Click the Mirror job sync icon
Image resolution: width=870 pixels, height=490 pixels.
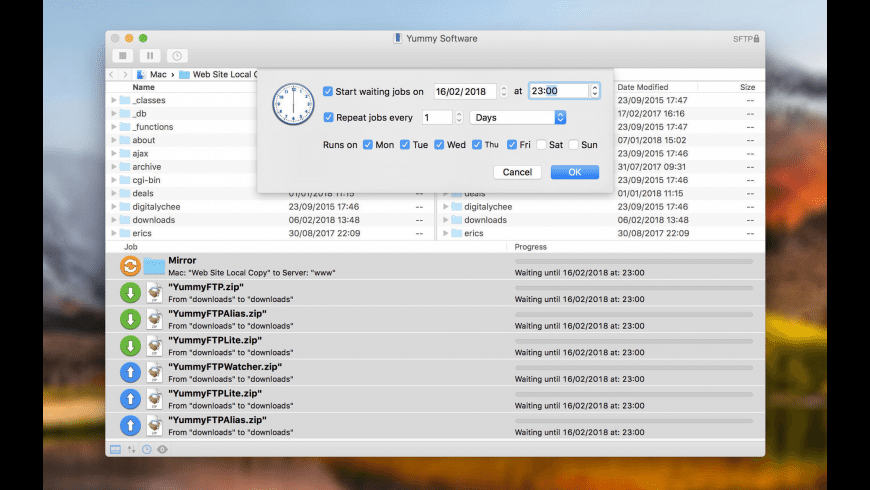(130, 266)
